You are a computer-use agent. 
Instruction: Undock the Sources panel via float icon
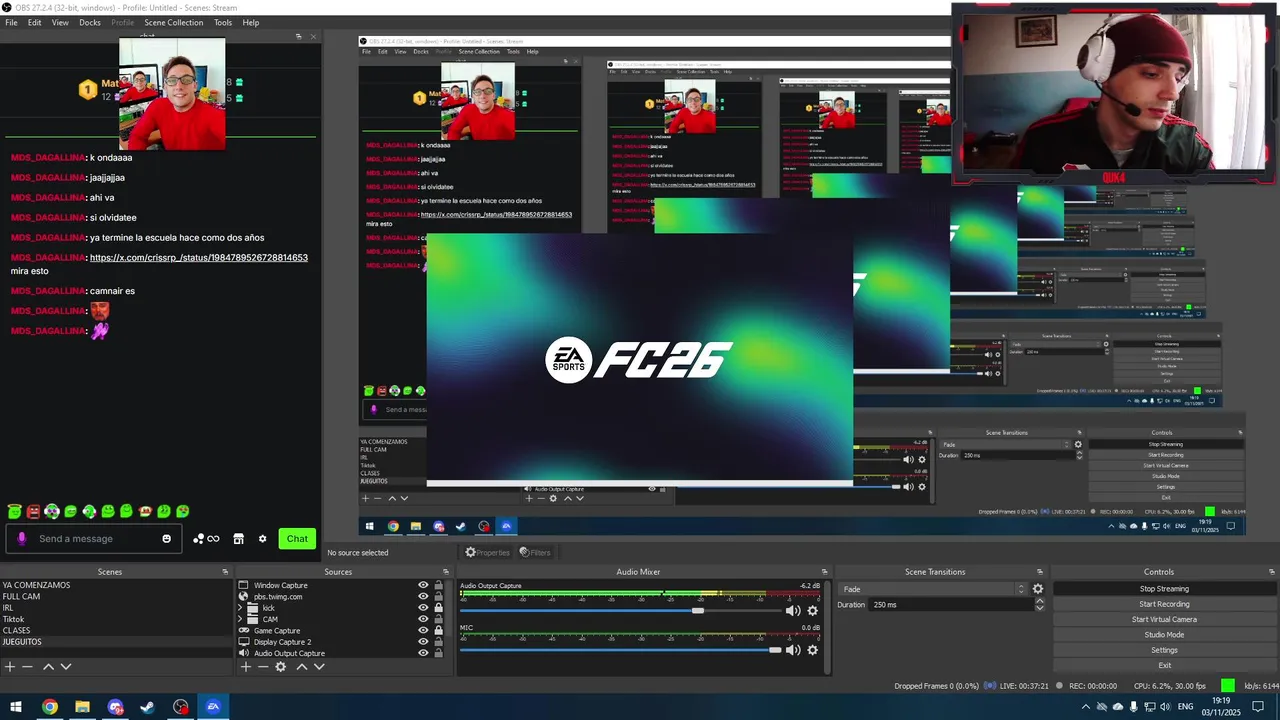446,572
